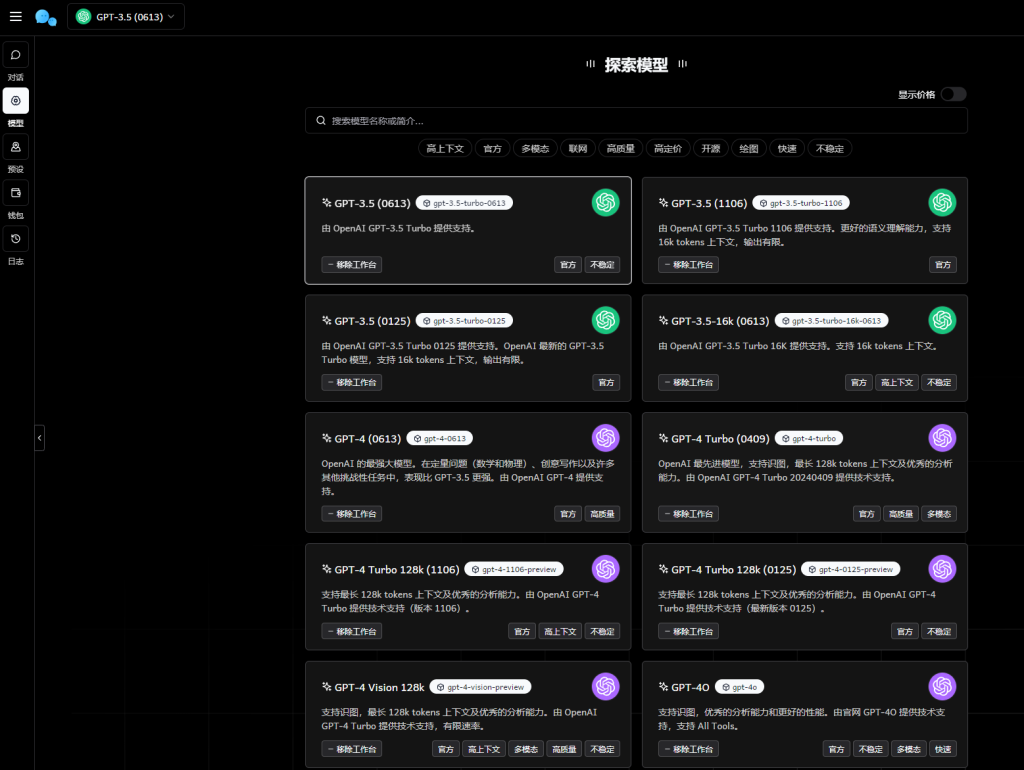The height and width of the screenshot is (770, 1024).
Task: Click the sparkle icon beside GPT-3.5 (0613) title
Action: 327,202
